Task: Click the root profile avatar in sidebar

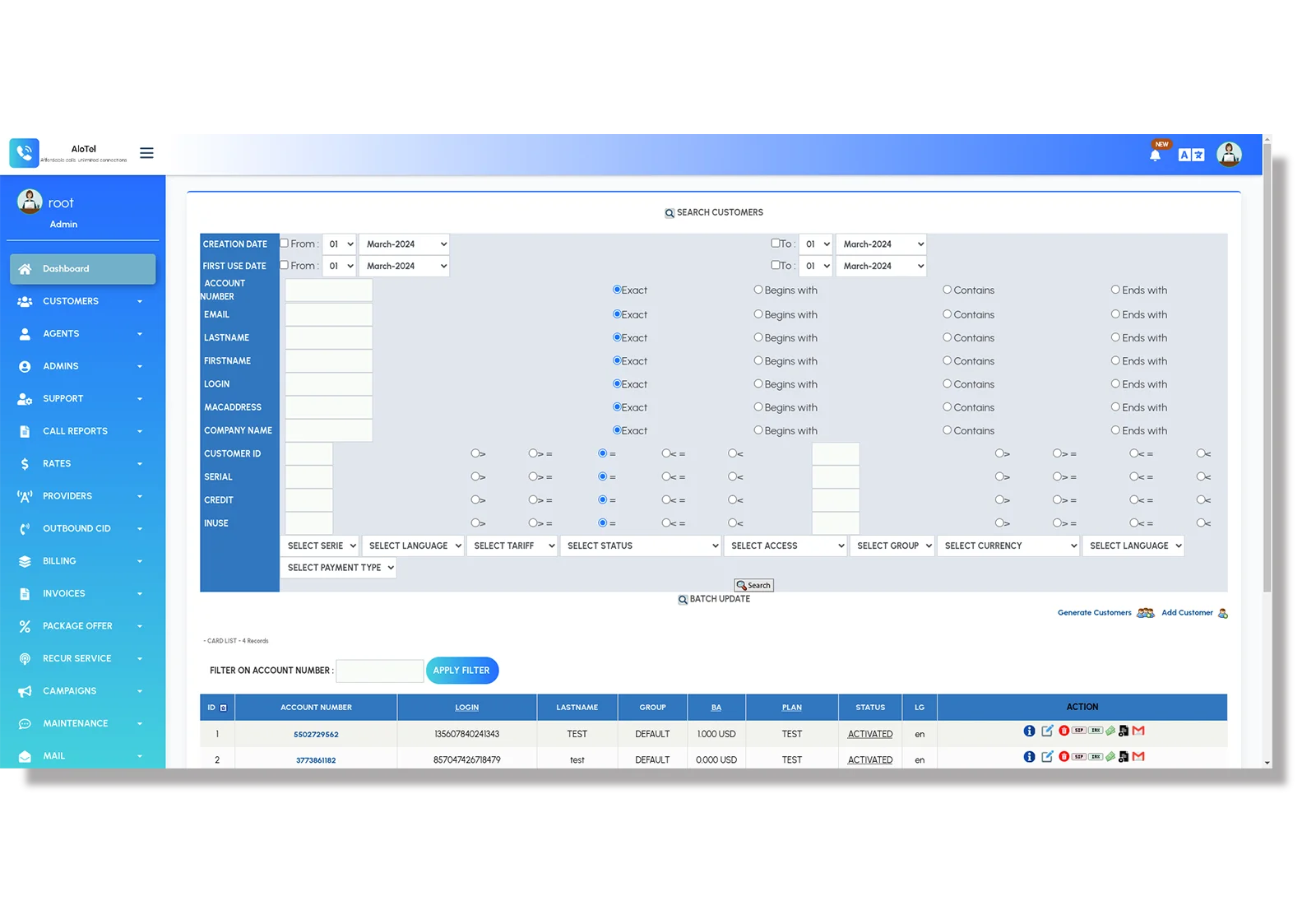Action: click(30, 202)
